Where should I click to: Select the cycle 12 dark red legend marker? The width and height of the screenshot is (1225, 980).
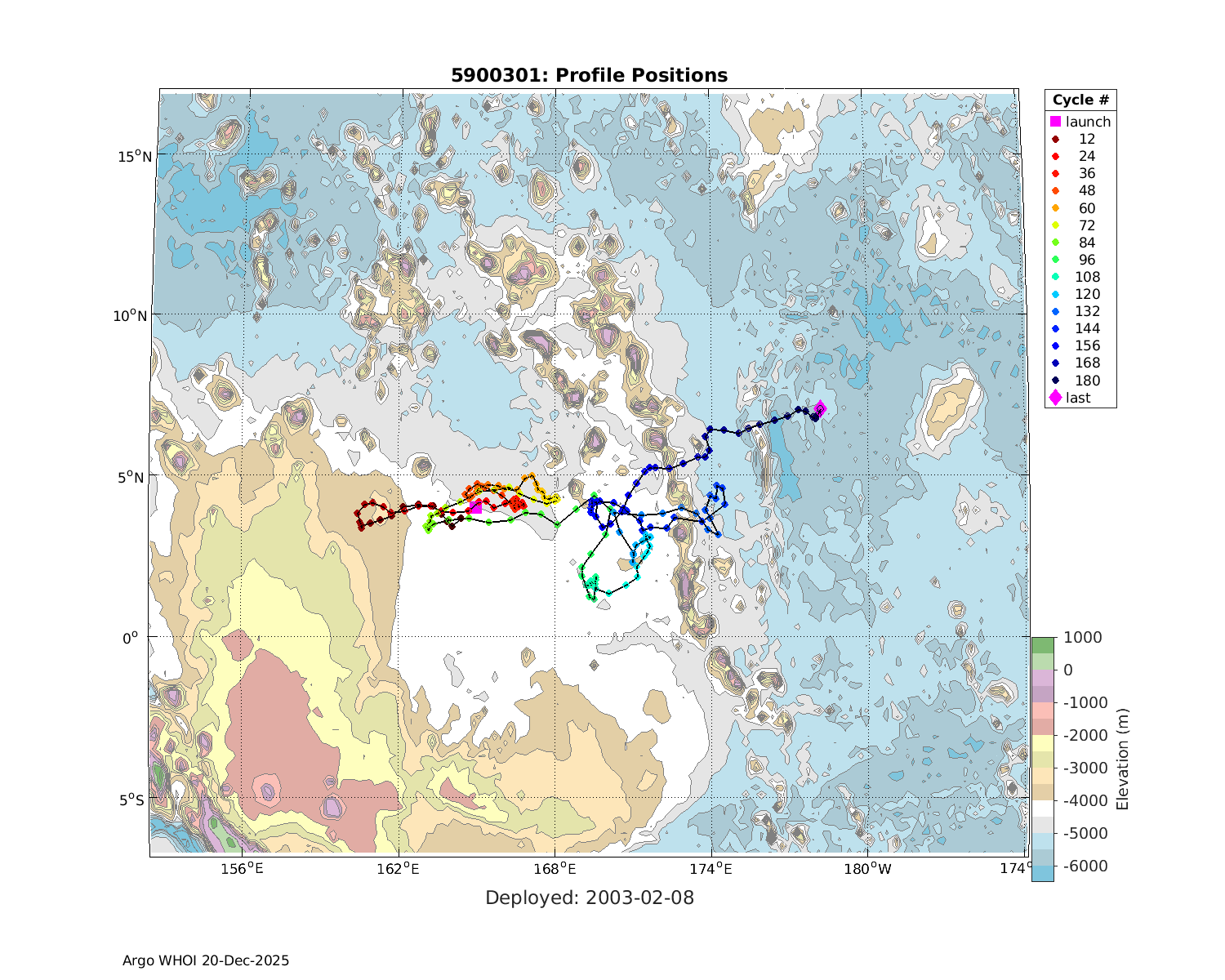pos(1055,140)
